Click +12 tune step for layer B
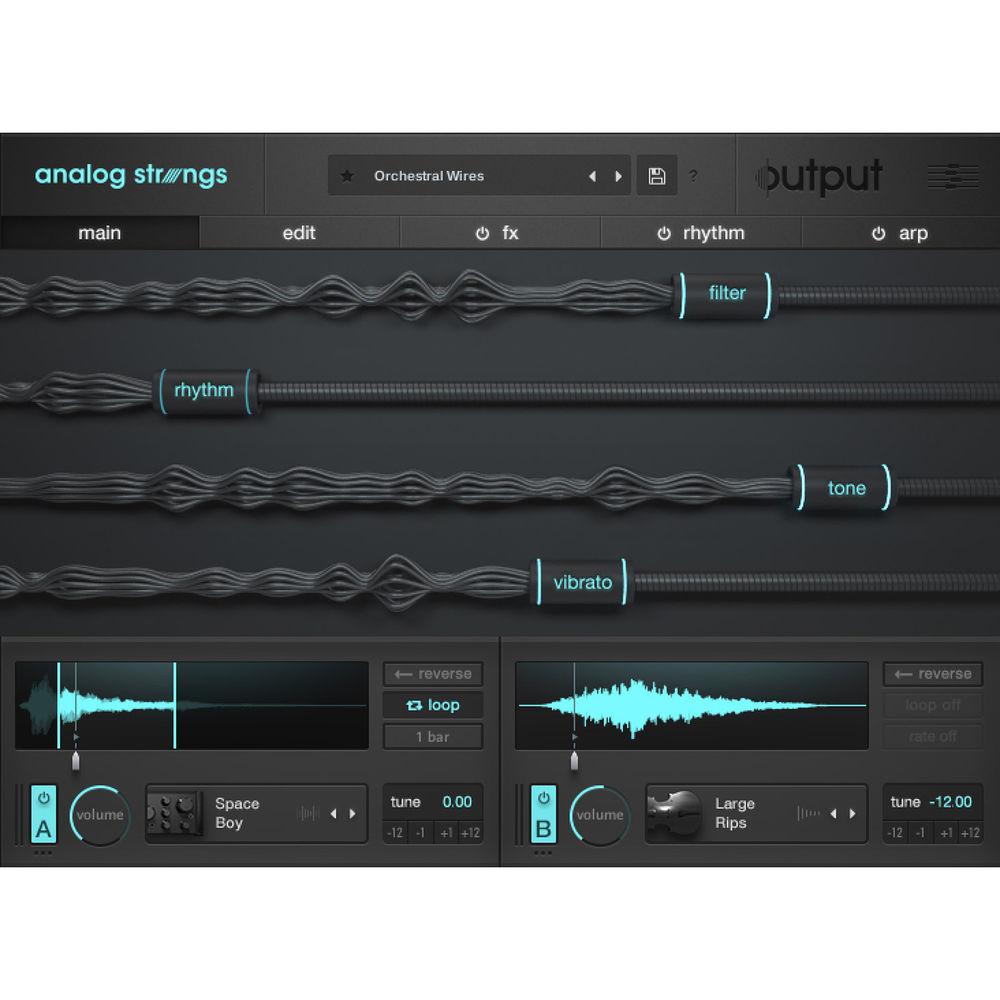1000x1000 pixels. click(x=969, y=833)
